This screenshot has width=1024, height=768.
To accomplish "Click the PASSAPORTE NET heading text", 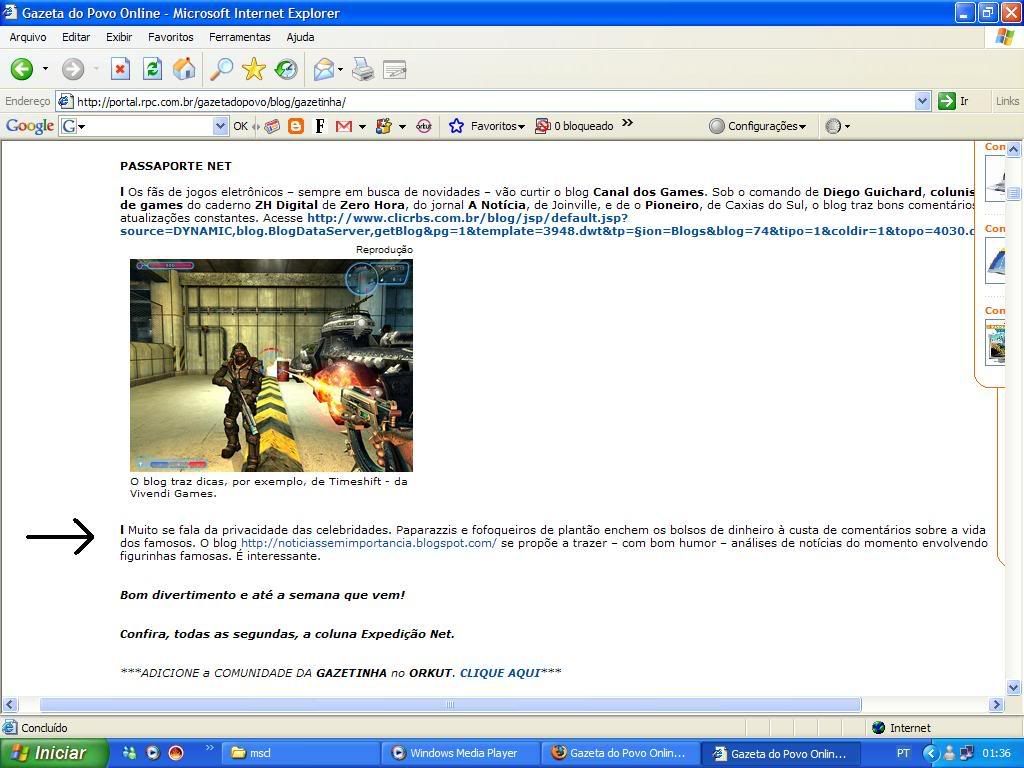I will click(176, 166).
